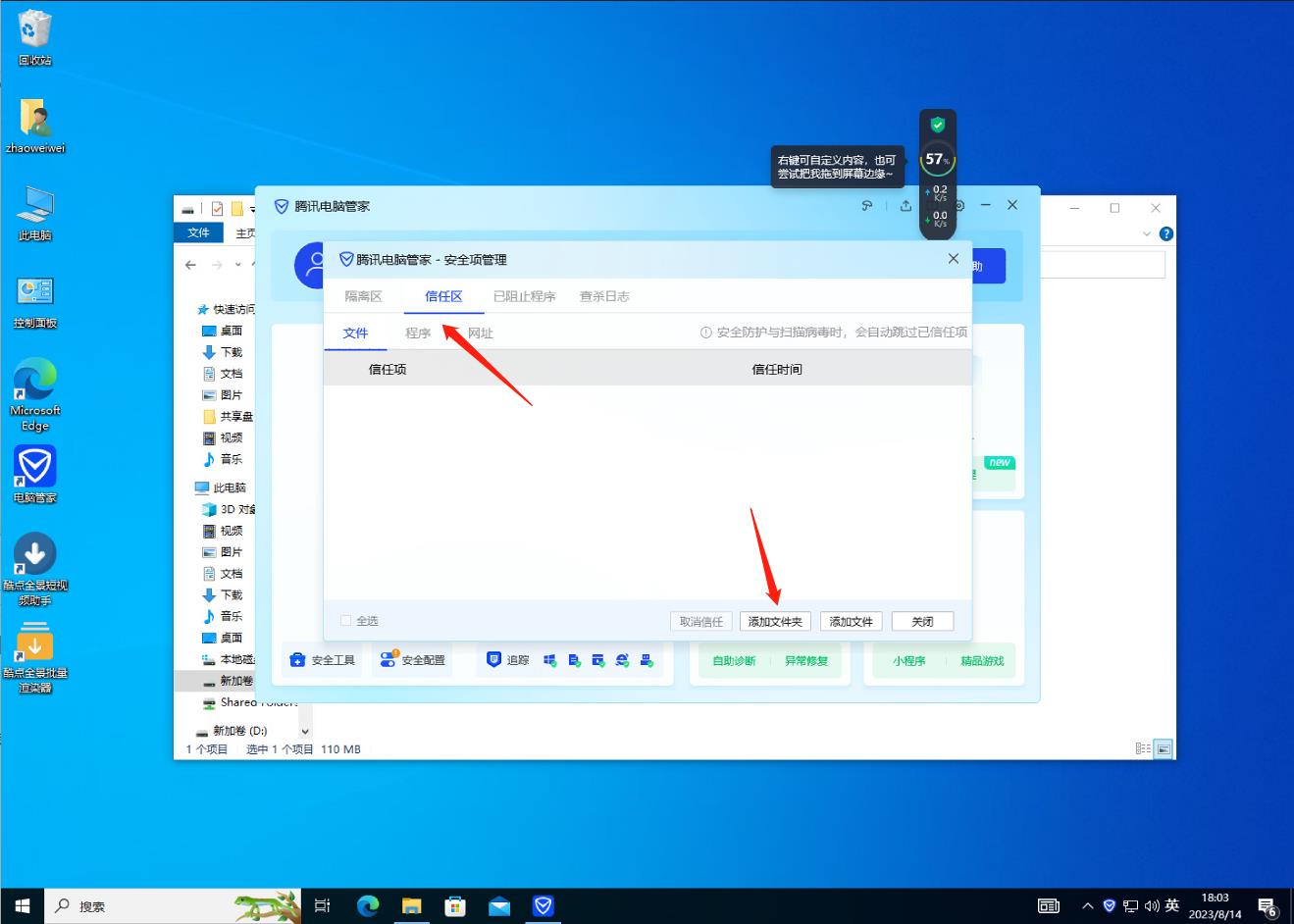The image size is (1294, 924).
Task: Select the zhaoweiwei folder on desktop
Action: (35, 126)
